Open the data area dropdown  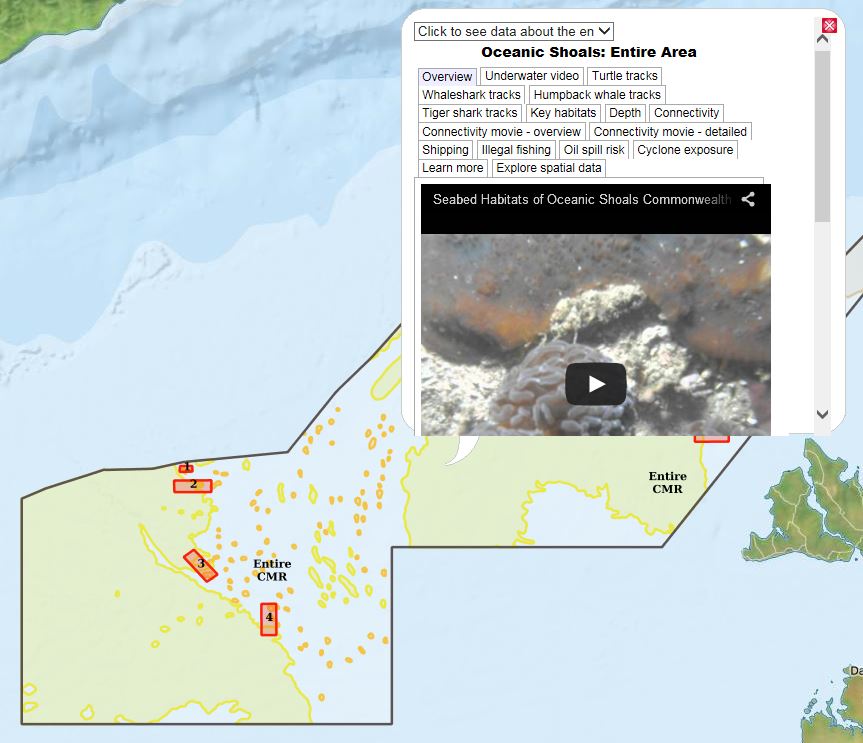click(514, 31)
